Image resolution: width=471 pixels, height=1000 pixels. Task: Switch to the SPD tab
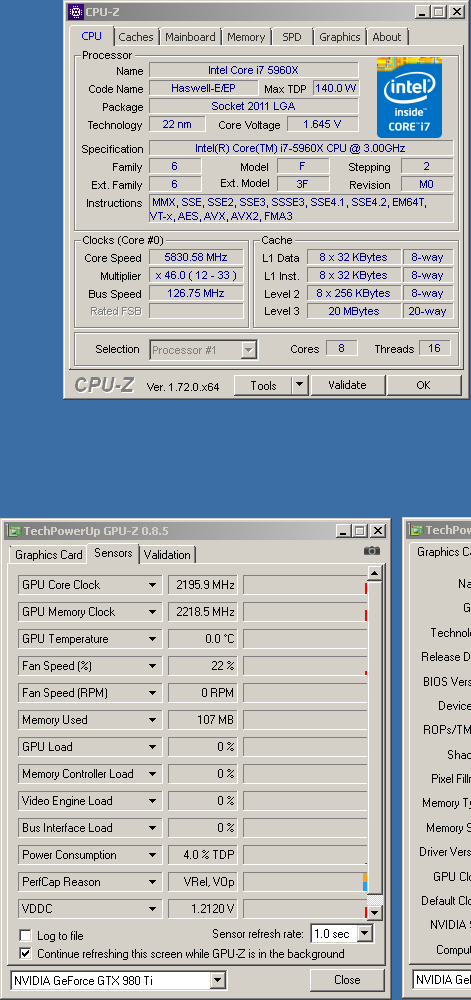tap(292, 37)
